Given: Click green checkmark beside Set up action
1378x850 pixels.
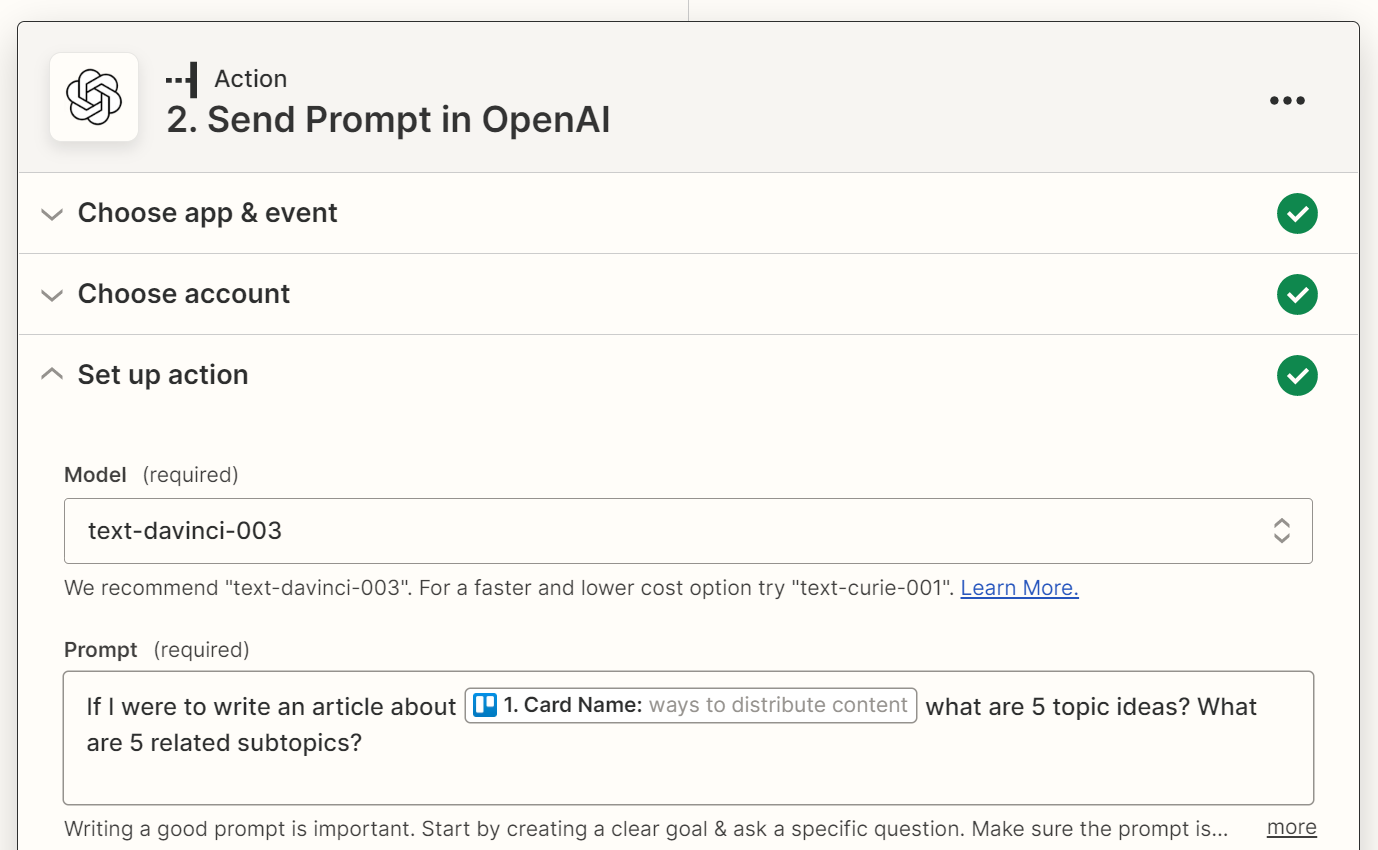Looking at the screenshot, I should [x=1297, y=375].
